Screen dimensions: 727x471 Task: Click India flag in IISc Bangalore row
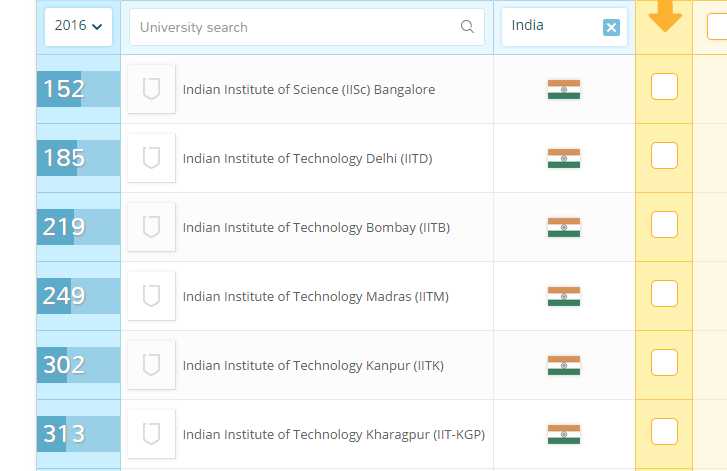[564, 89]
